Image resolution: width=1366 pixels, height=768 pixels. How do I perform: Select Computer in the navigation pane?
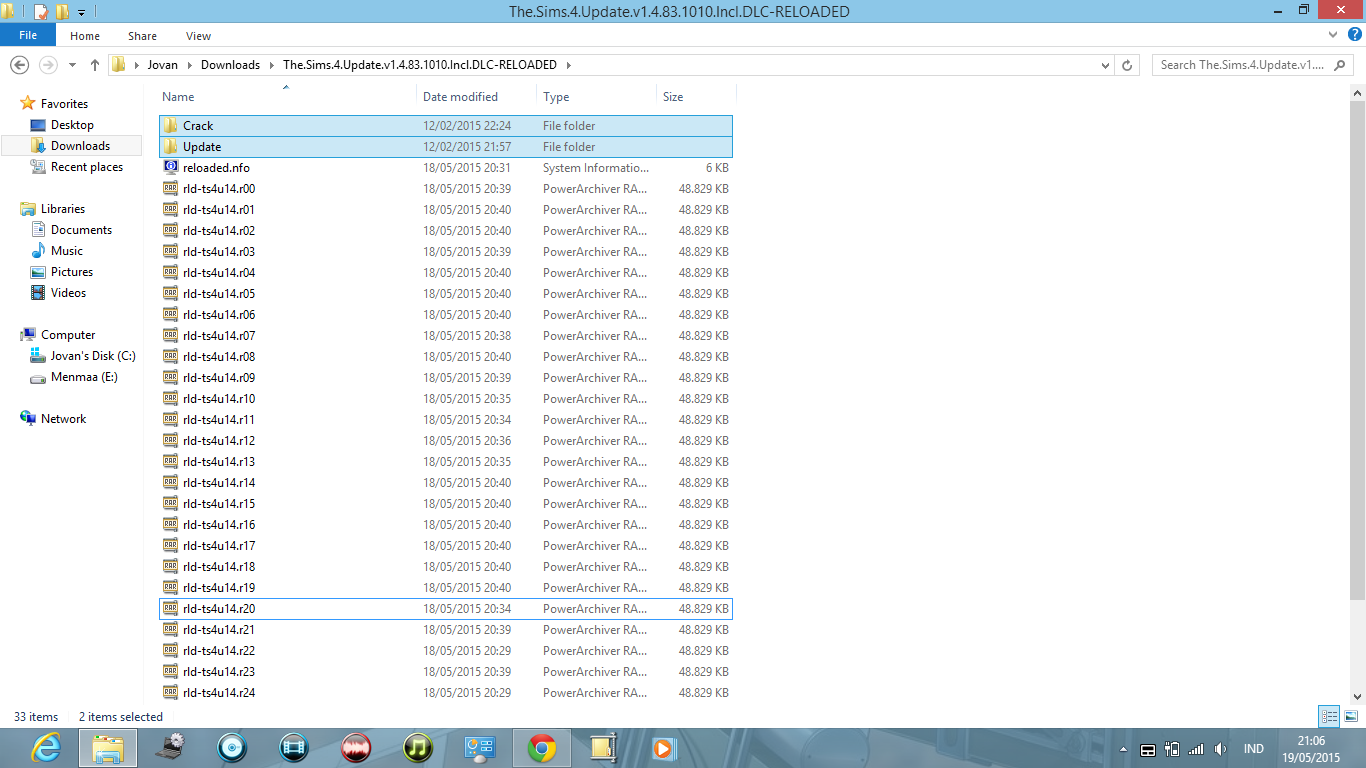(x=68, y=335)
